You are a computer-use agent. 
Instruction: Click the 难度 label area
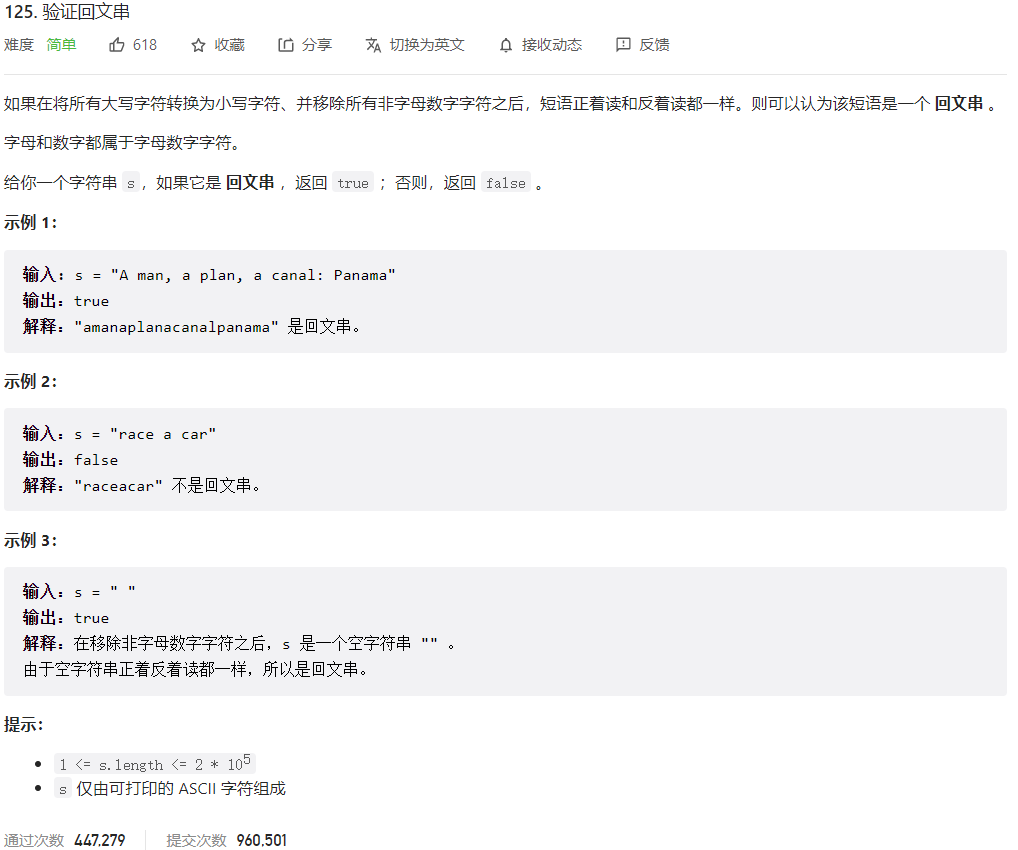(x=19, y=44)
